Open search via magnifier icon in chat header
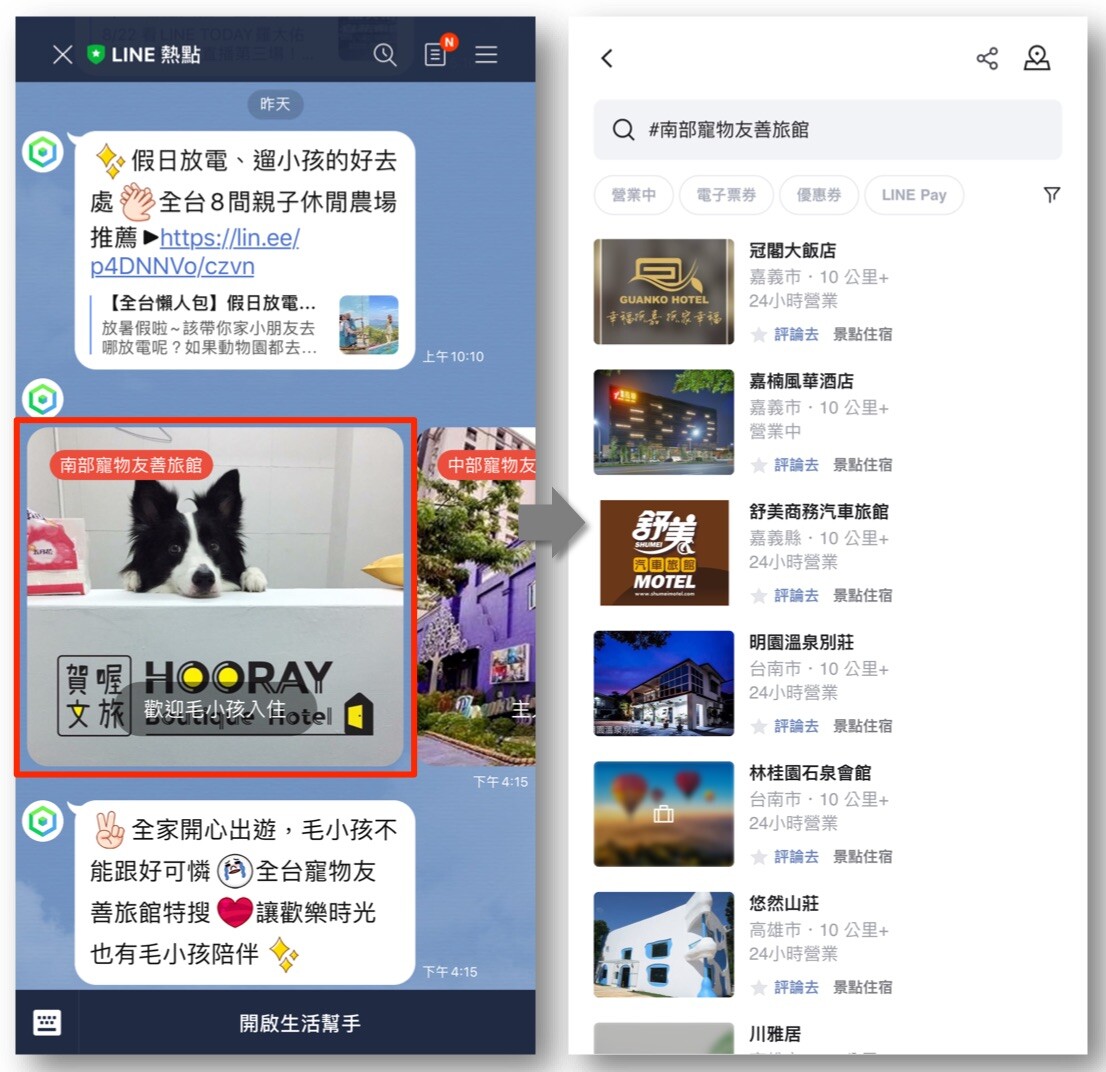The height and width of the screenshot is (1072, 1106). 384,54
